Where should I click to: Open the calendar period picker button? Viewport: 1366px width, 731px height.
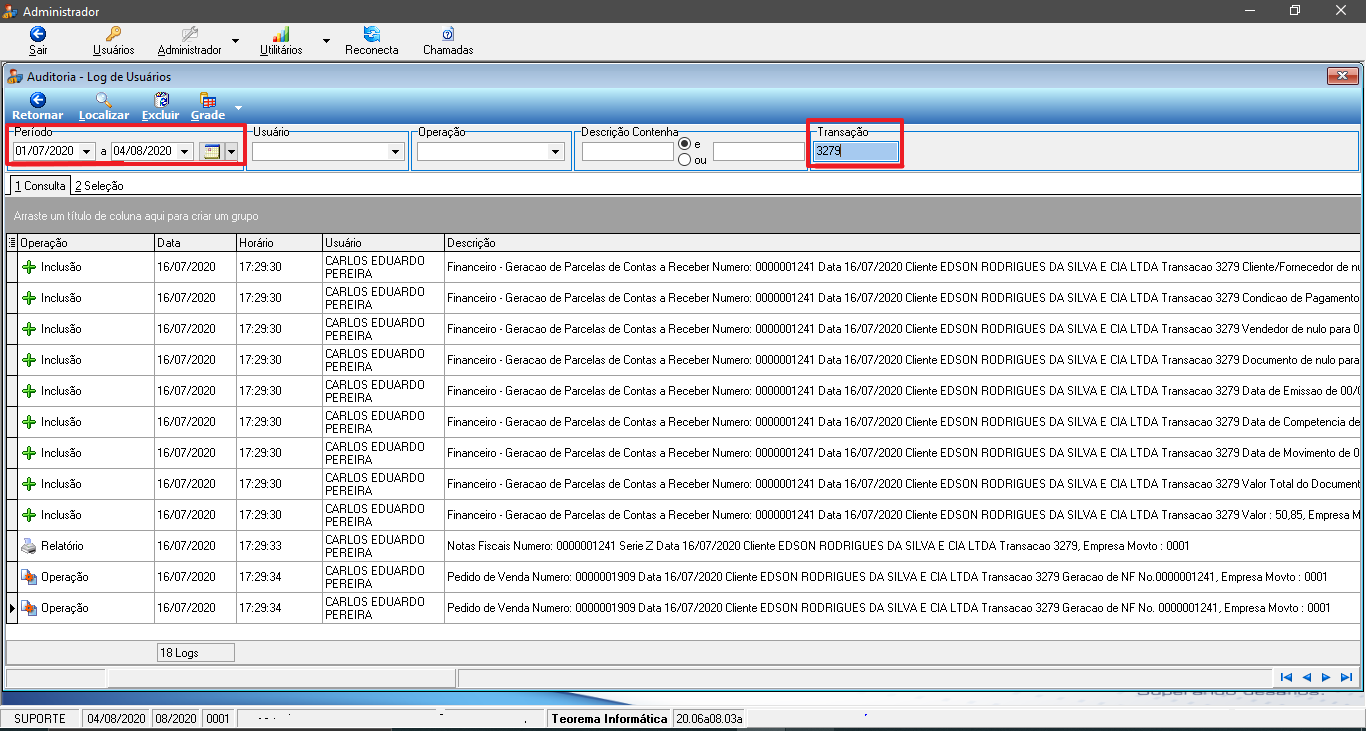(211, 152)
